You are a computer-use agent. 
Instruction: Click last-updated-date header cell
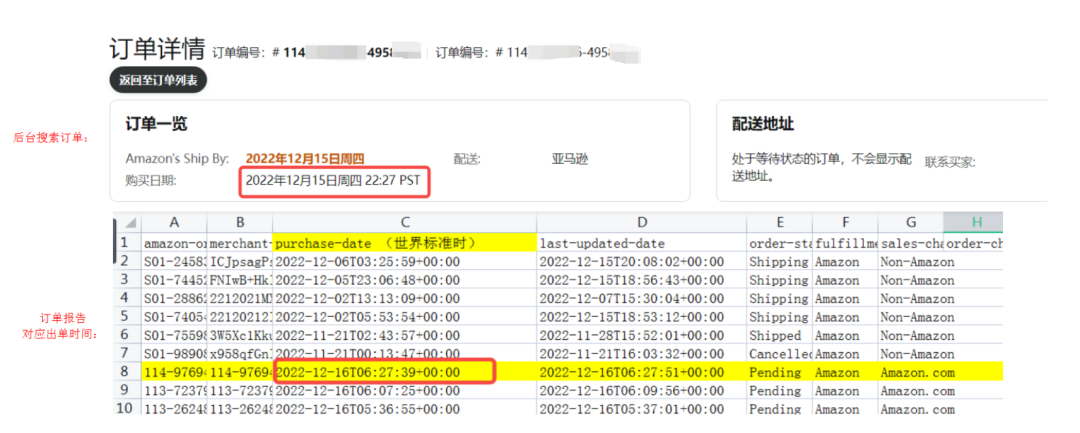[641, 243]
